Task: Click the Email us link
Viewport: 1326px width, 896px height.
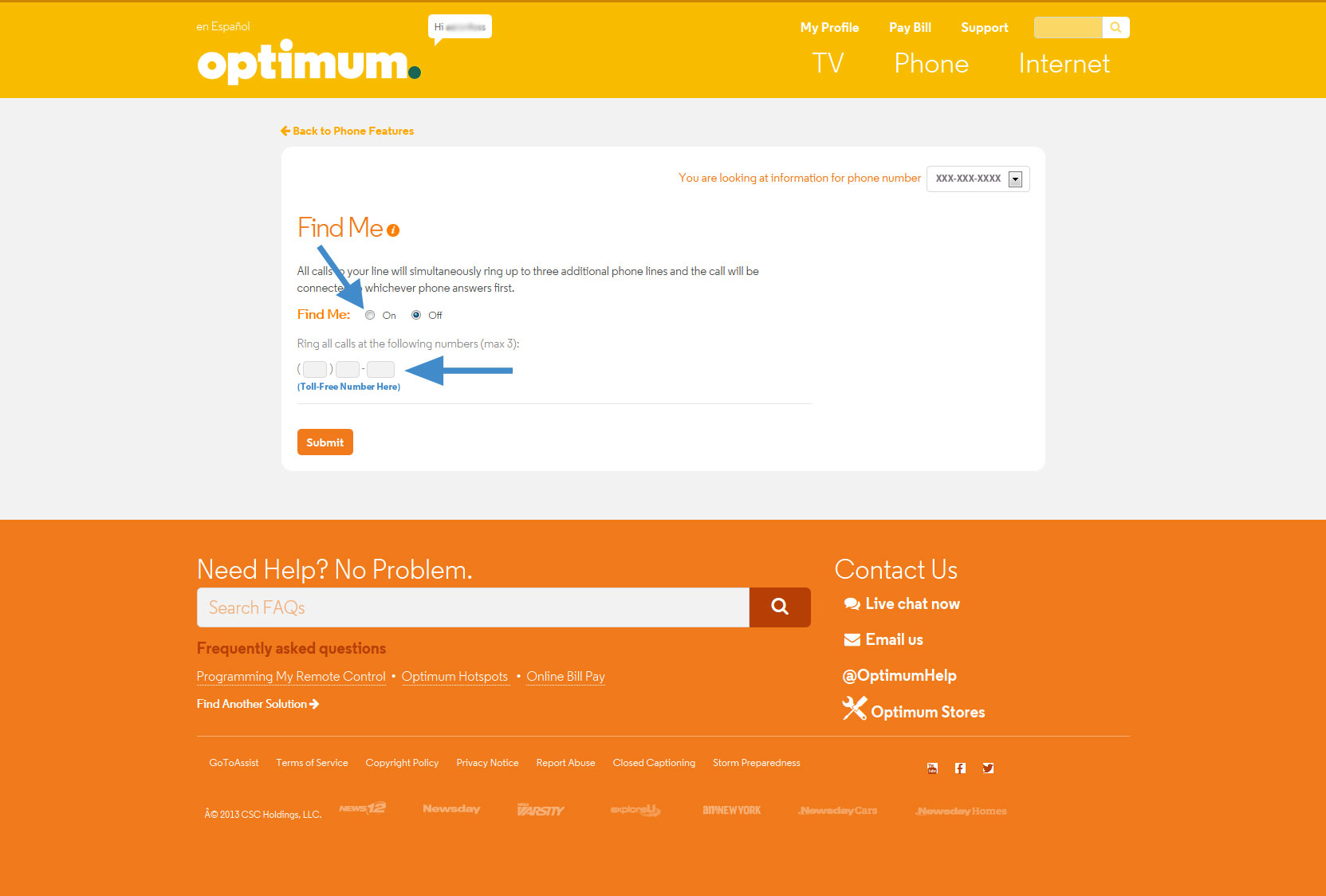Action: click(895, 640)
